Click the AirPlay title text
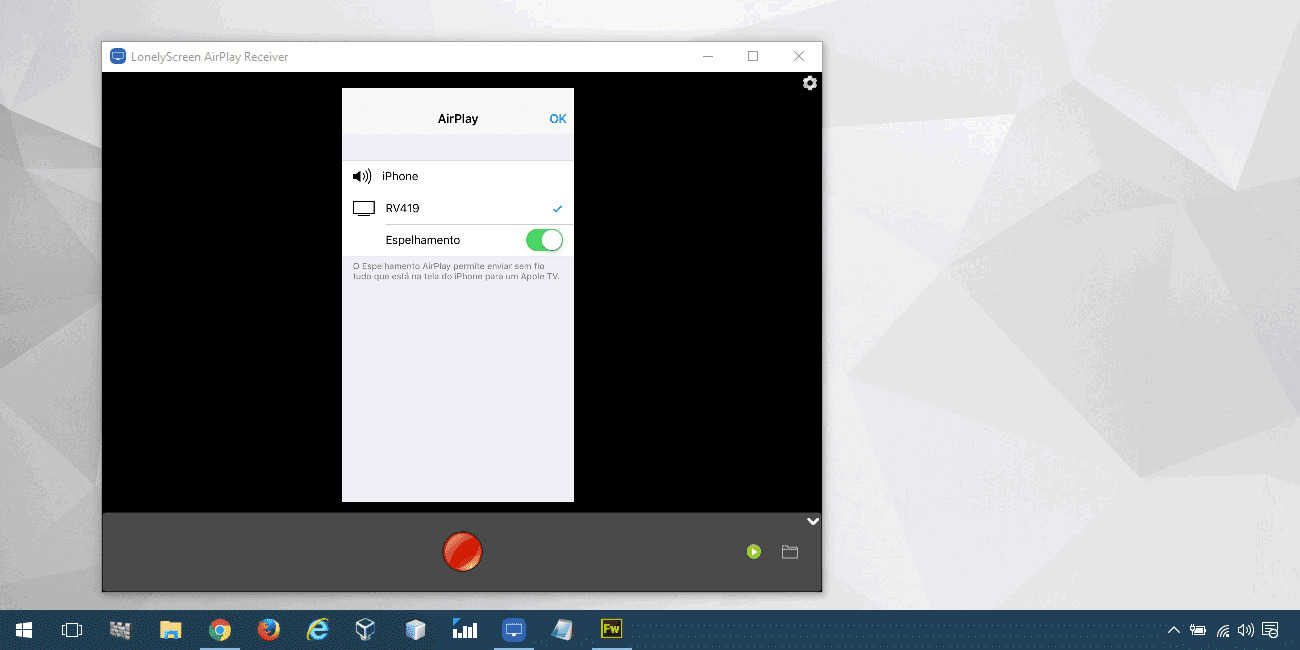This screenshot has width=1300, height=650. tap(458, 119)
